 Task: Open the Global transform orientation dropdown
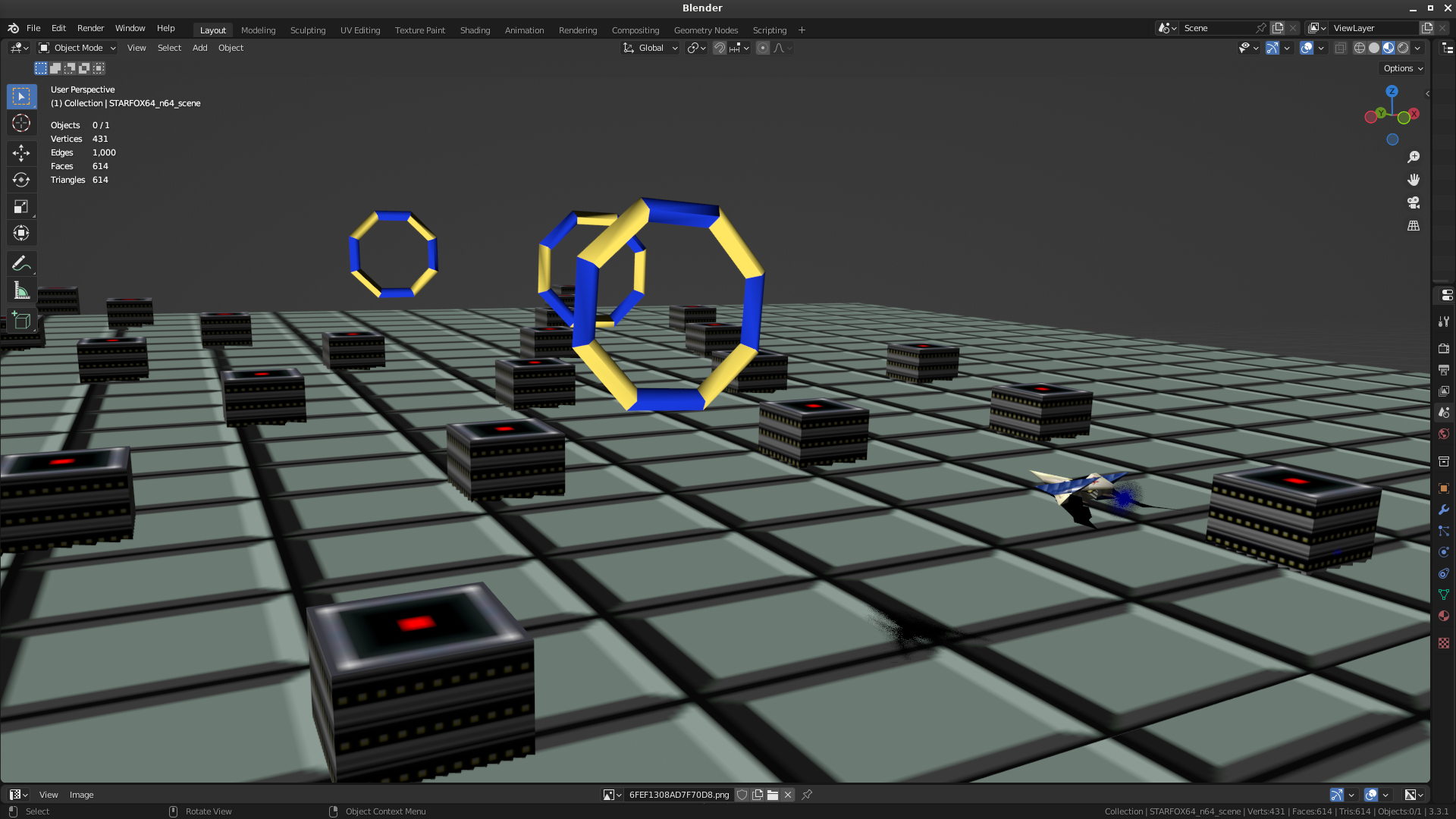pos(651,48)
